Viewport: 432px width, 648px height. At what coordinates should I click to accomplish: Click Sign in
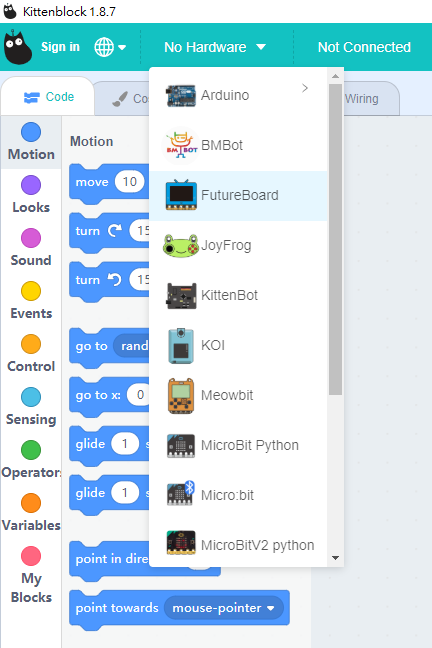[x=60, y=47]
